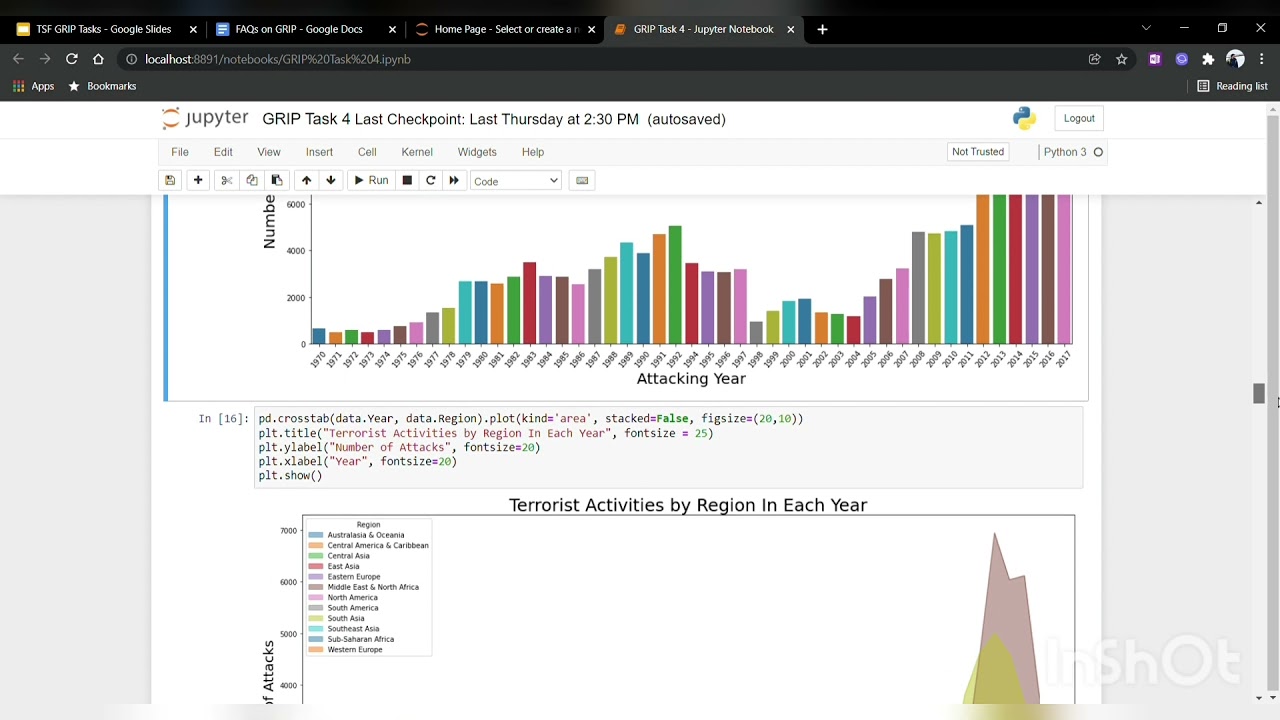Open the Reading list

point(1232,86)
